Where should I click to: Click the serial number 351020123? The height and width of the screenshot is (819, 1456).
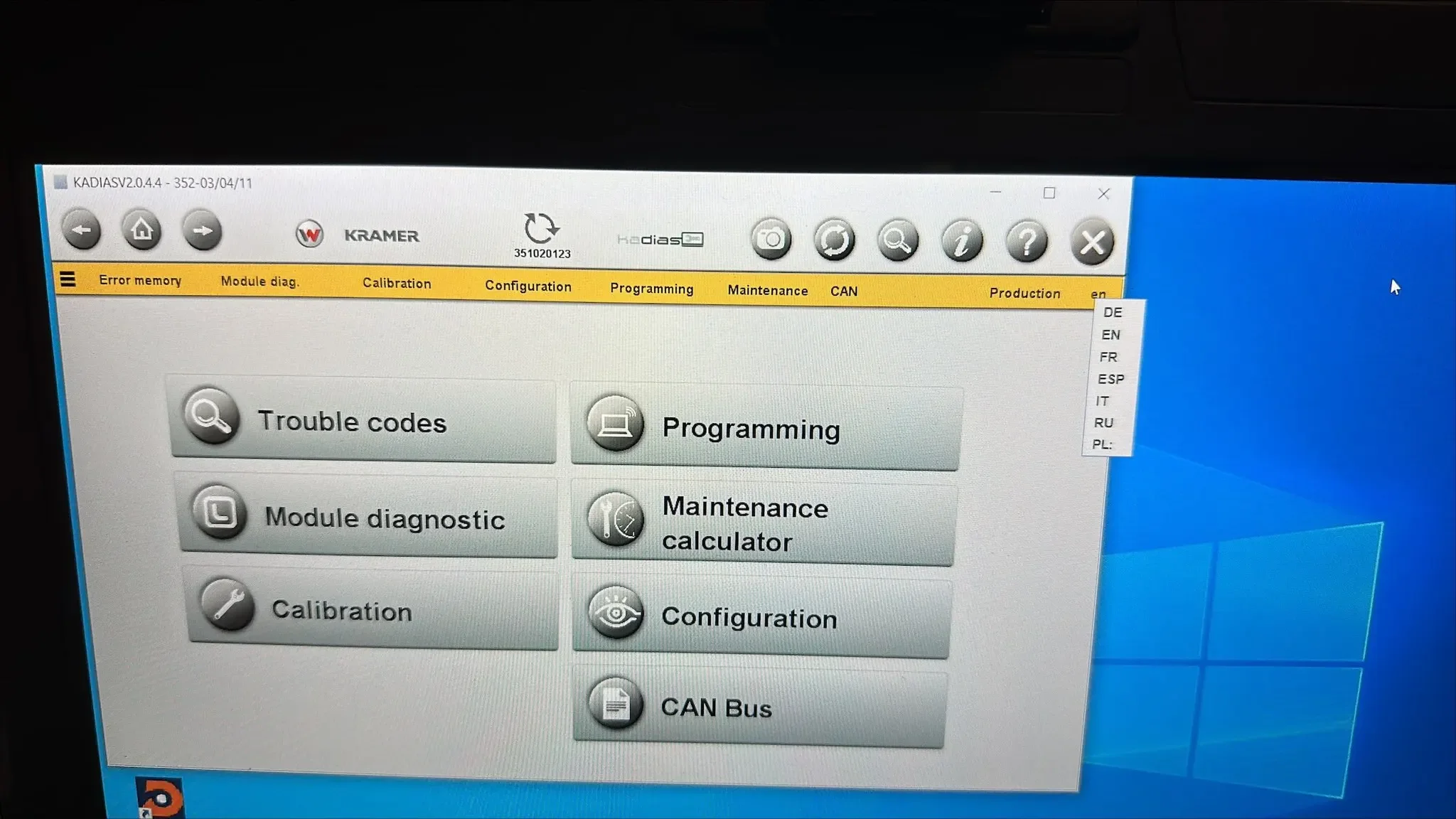[x=542, y=254]
